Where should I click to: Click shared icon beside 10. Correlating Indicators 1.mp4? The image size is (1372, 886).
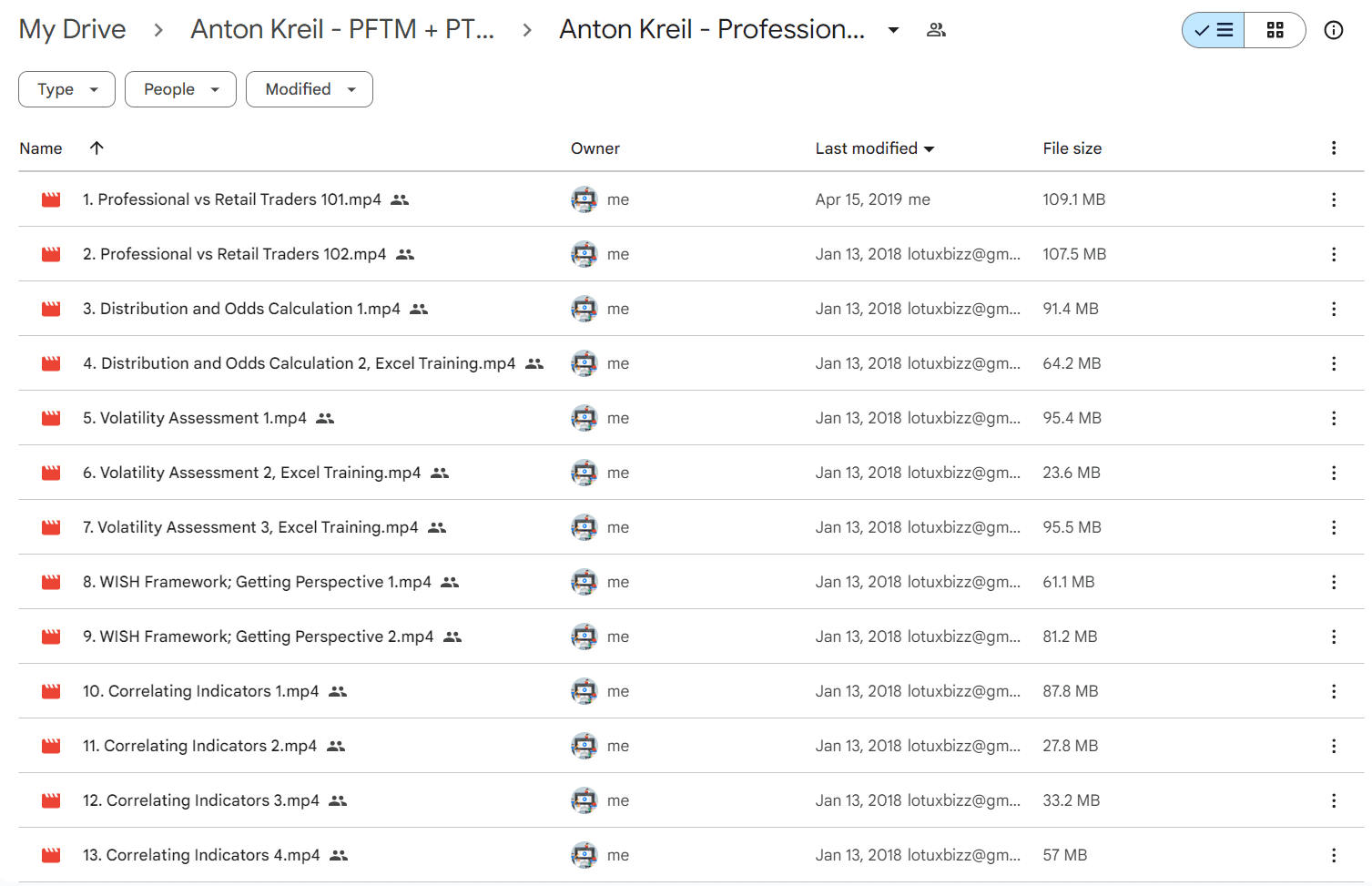[338, 691]
